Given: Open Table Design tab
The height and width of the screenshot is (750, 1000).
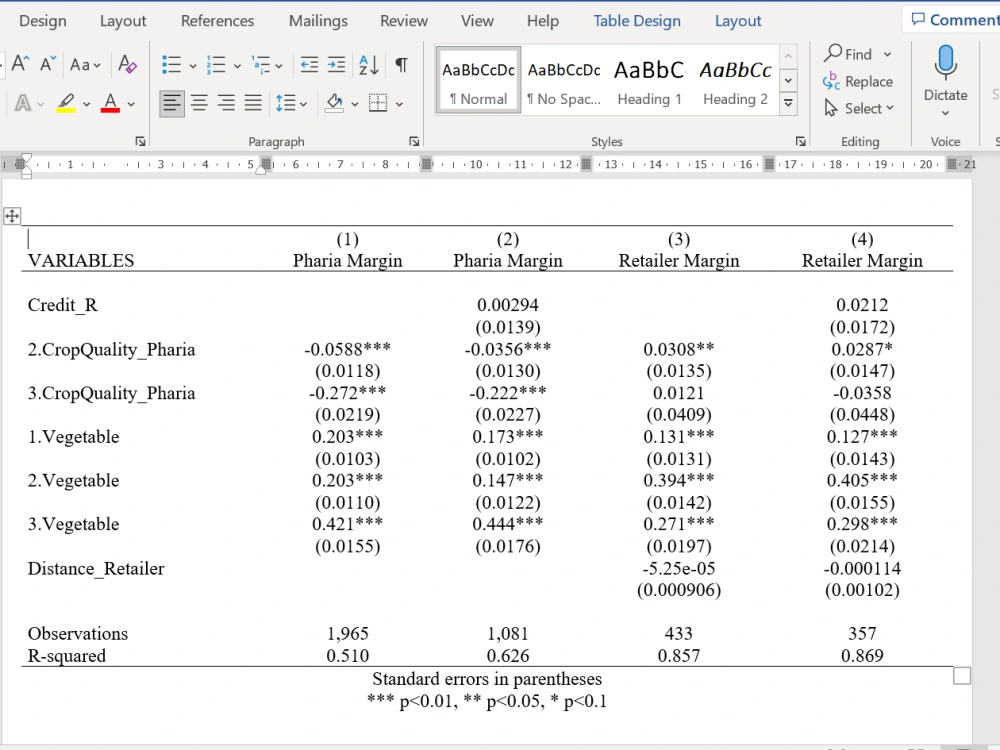Looking at the screenshot, I should tap(637, 21).
